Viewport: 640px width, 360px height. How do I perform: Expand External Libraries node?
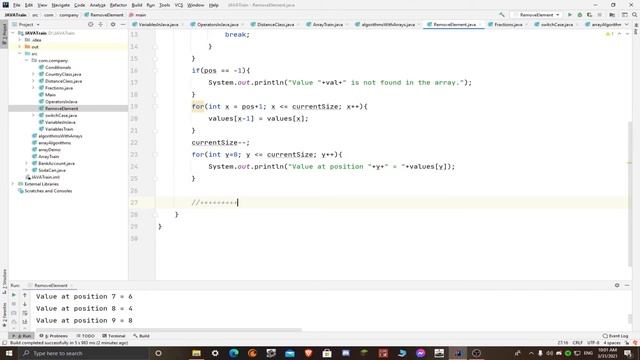(x=13, y=184)
